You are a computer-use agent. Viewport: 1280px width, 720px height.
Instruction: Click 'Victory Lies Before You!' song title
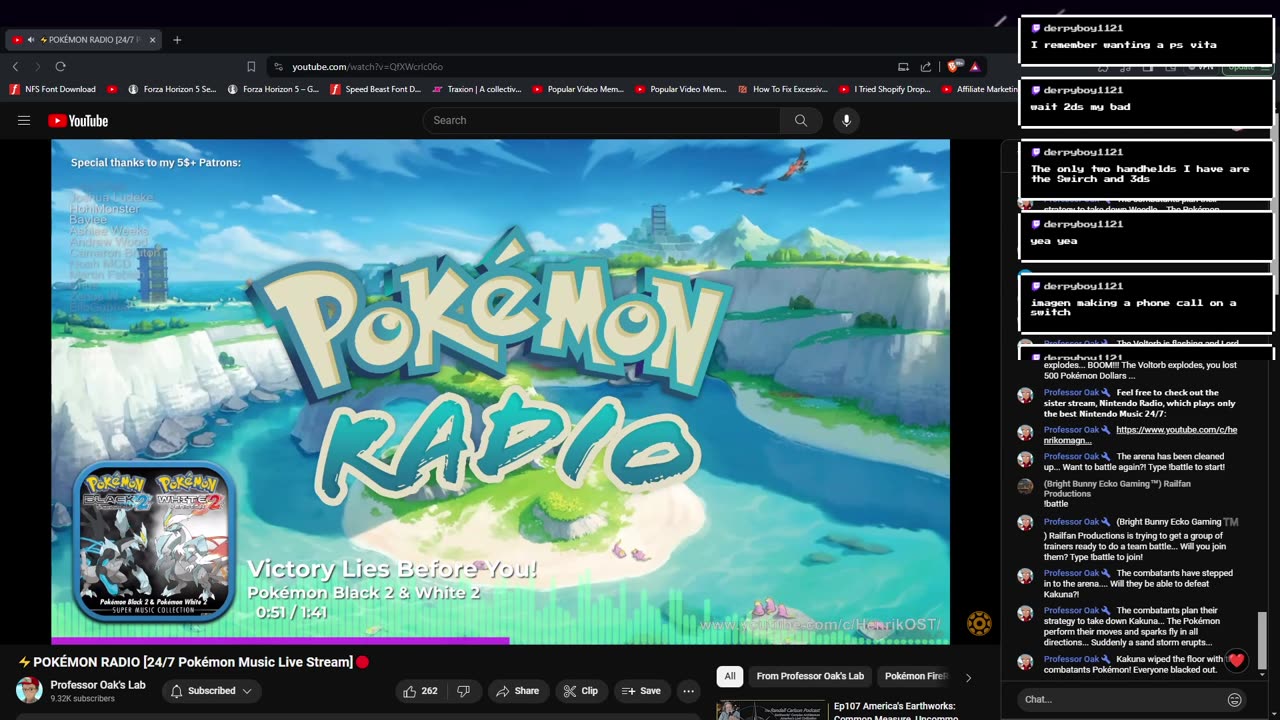(392, 569)
